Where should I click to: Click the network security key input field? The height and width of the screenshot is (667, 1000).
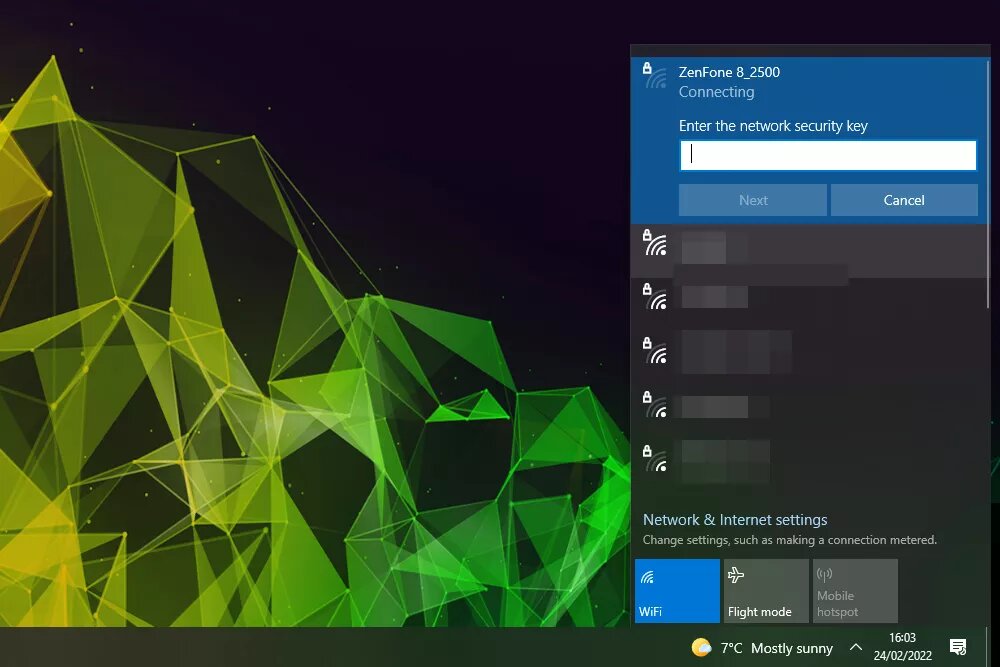(827, 155)
